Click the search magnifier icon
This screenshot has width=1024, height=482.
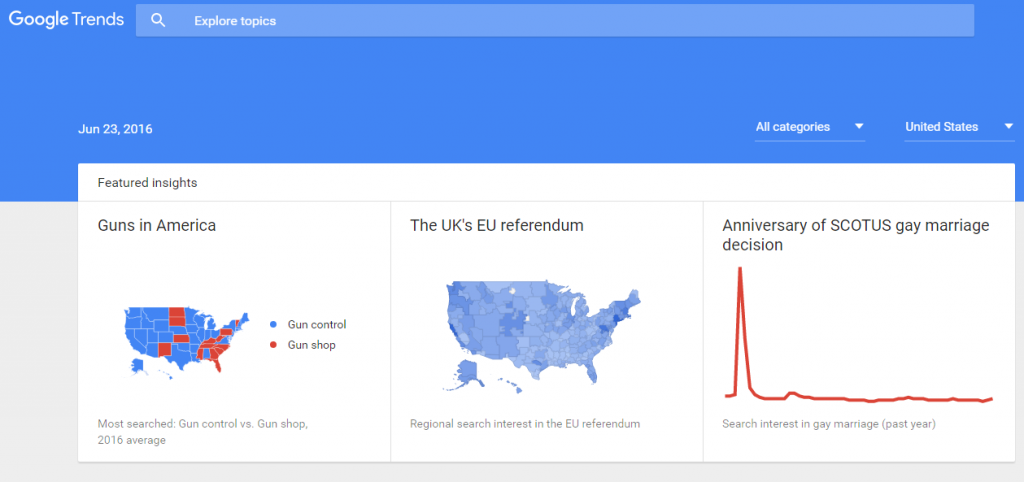click(158, 21)
